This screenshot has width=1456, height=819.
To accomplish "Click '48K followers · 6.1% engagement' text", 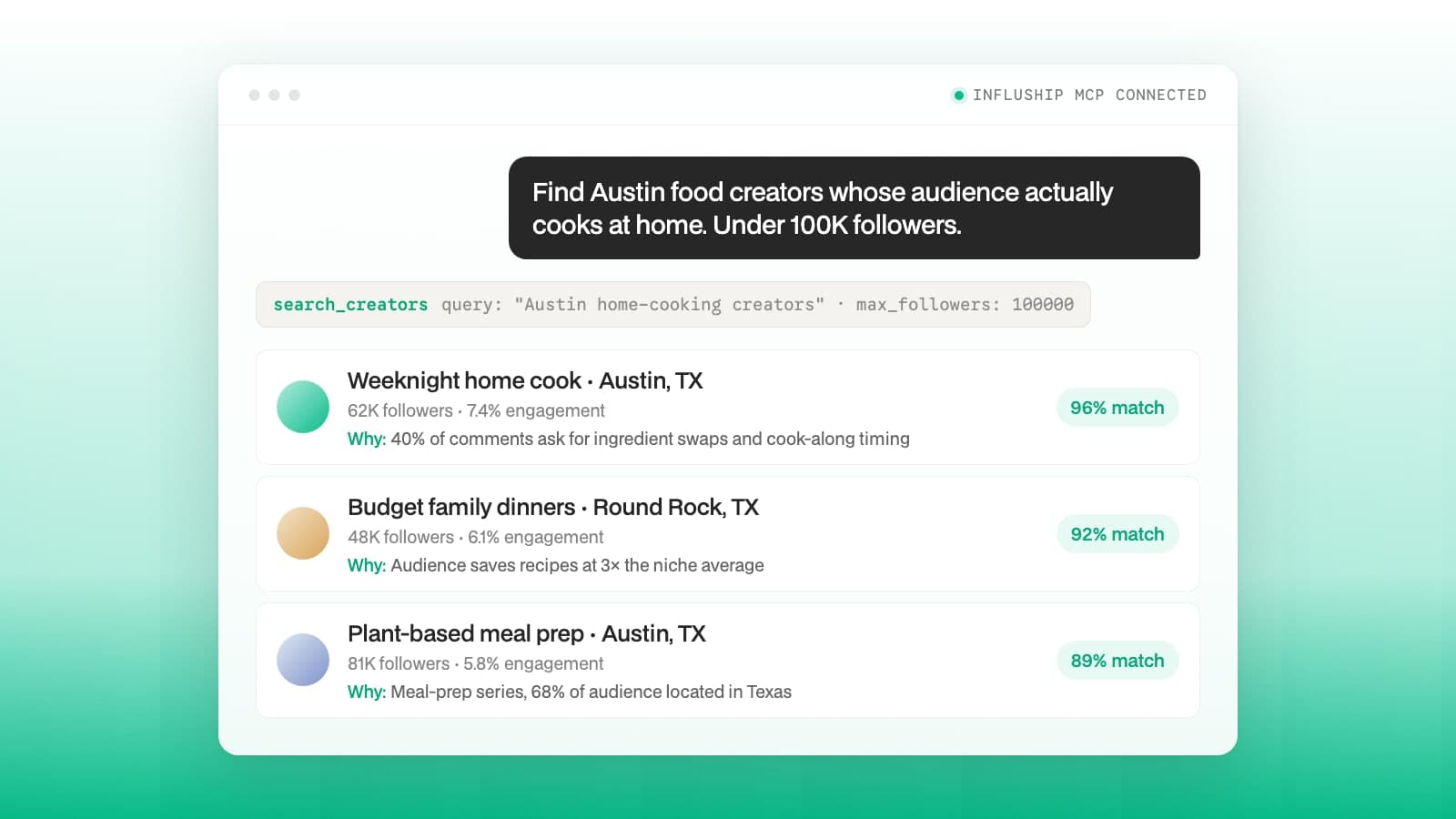I will (475, 537).
